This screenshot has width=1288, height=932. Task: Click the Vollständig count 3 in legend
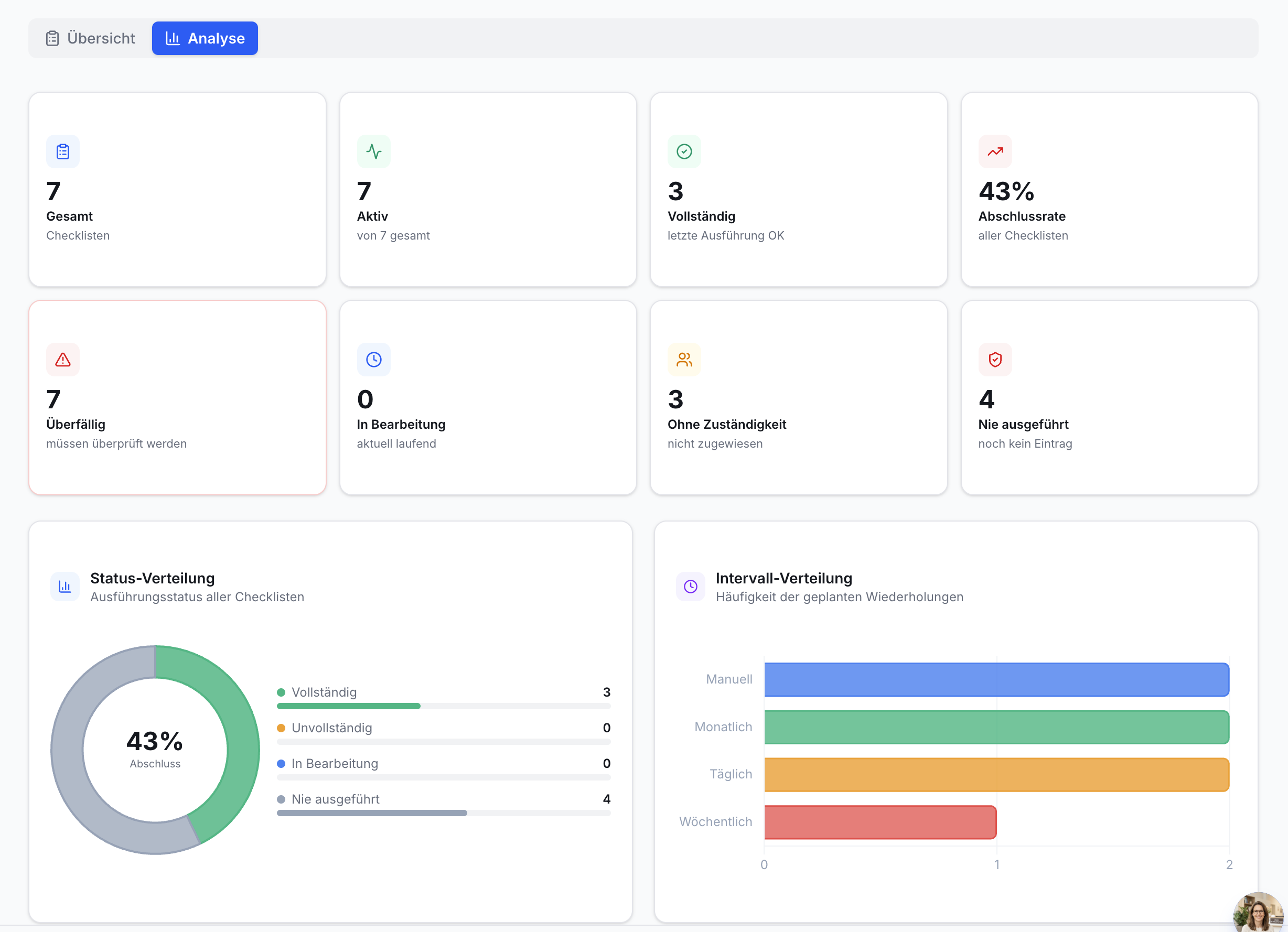pos(607,692)
